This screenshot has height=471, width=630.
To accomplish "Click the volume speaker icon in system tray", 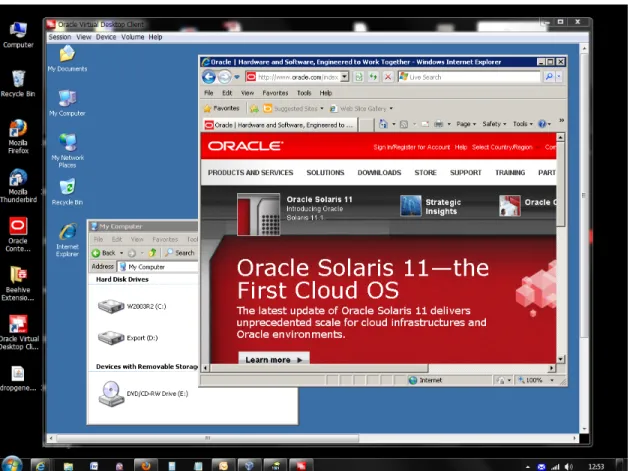I will [568, 467].
